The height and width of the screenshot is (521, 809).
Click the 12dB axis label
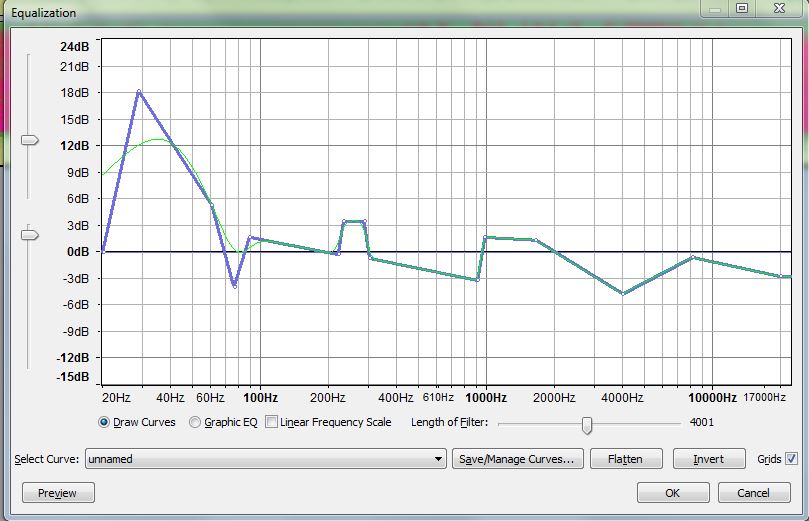(x=74, y=146)
